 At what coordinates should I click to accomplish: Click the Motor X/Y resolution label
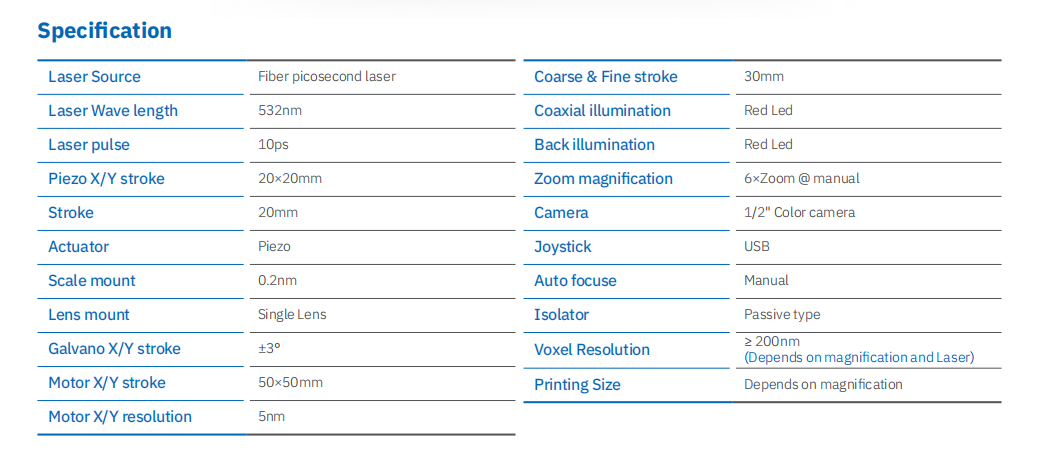[x=120, y=417]
